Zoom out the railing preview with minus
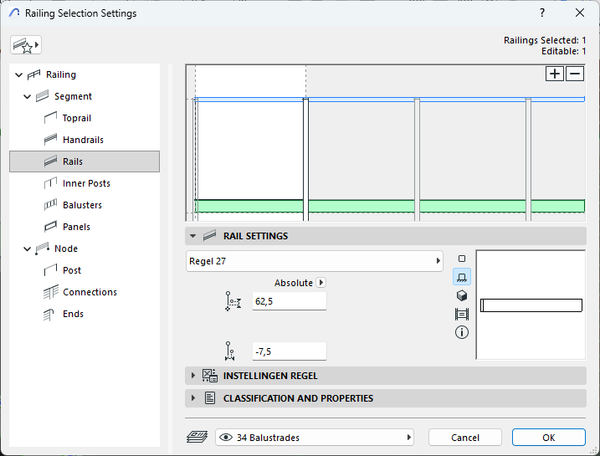The image size is (600, 456). [574, 73]
